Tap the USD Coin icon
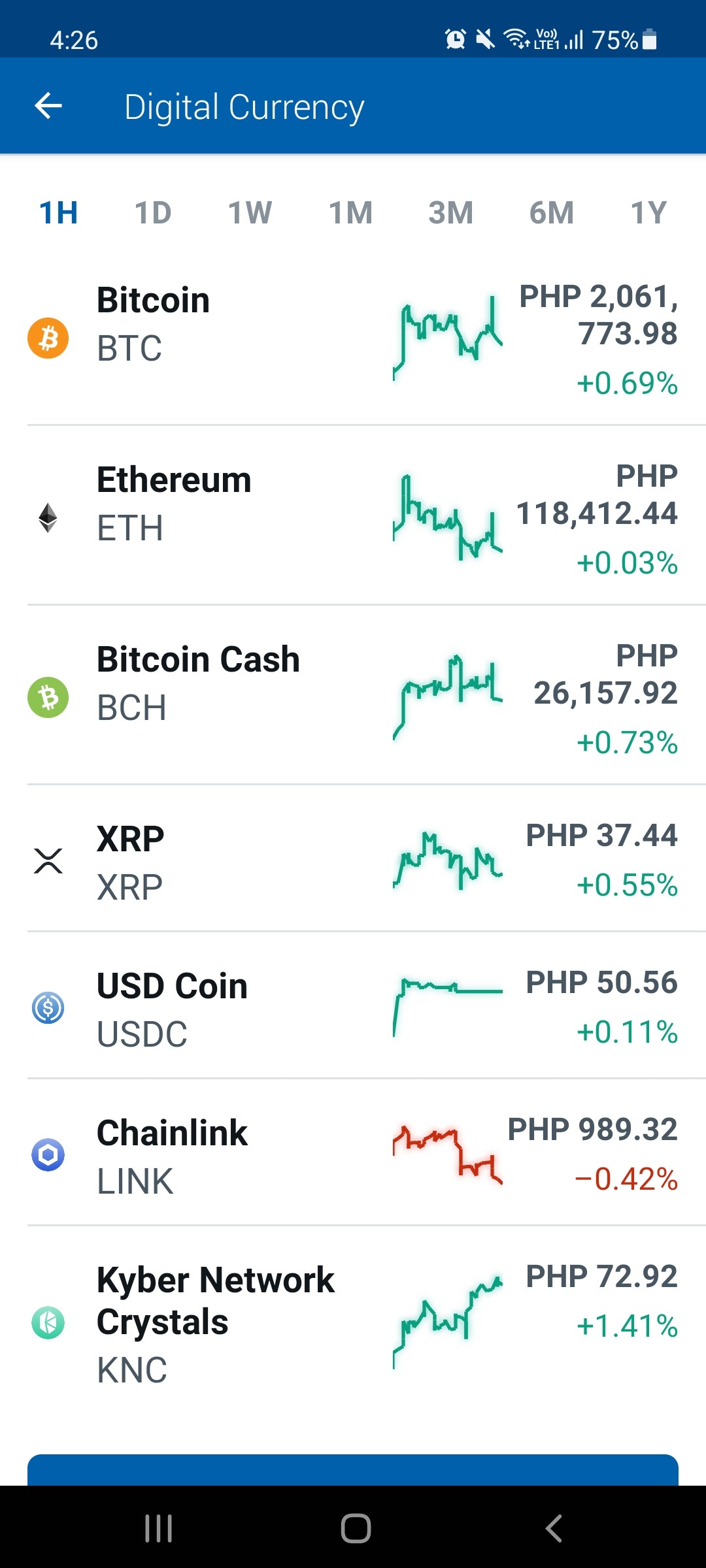706x1568 pixels. [x=48, y=1007]
